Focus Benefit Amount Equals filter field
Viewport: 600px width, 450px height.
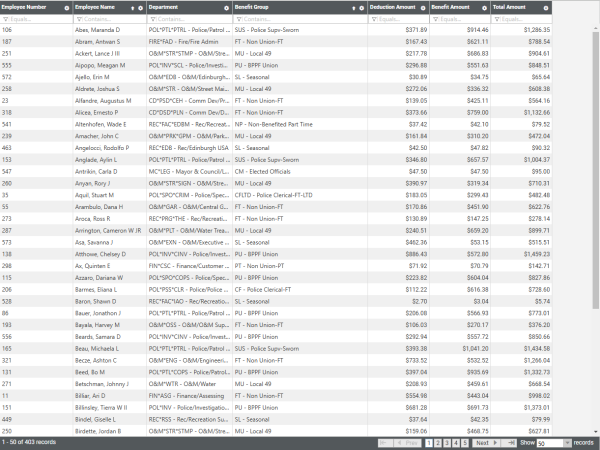(464, 19)
